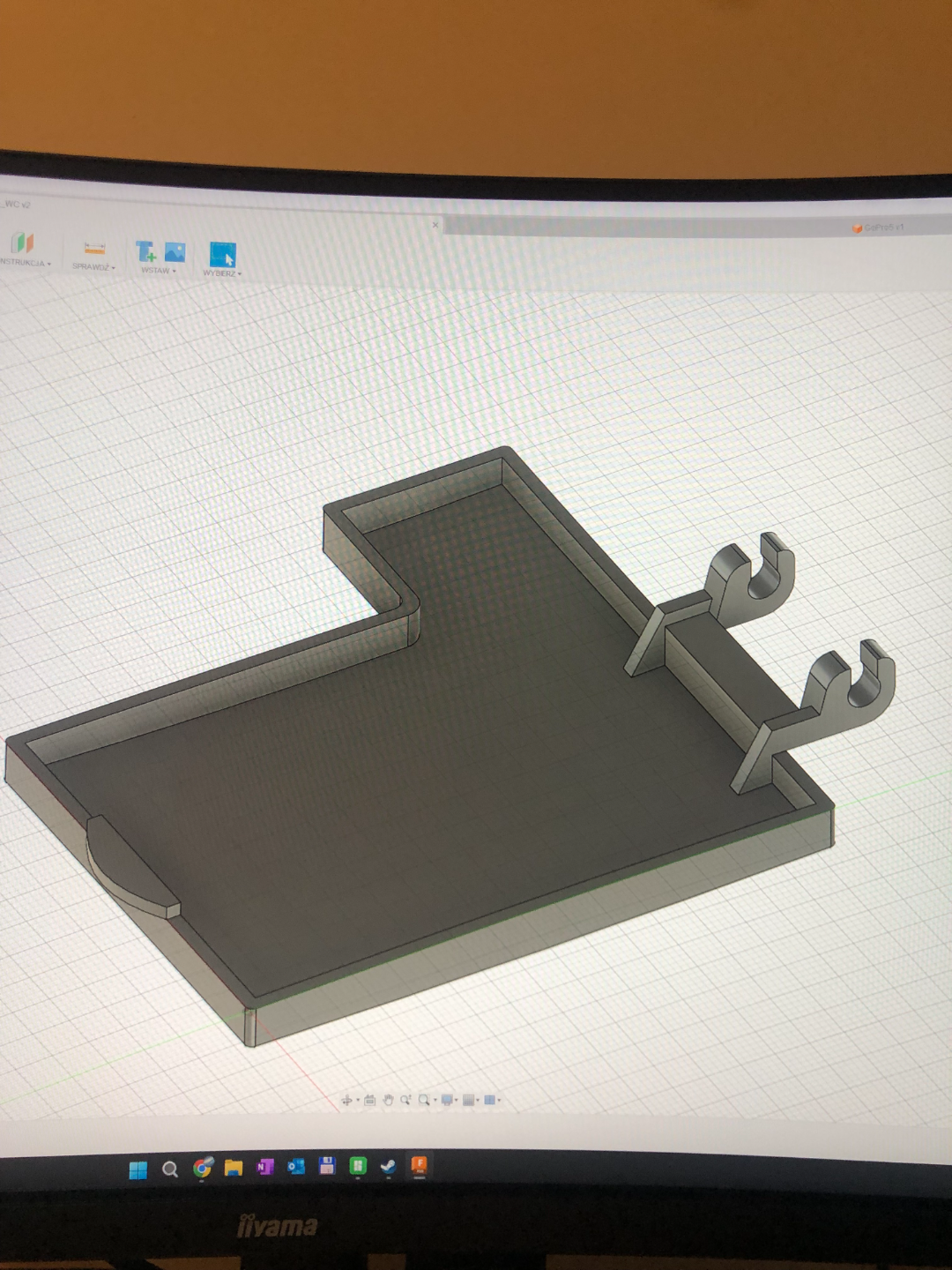The width and height of the screenshot is (952, 1270).
Task: Select the Orbit navigation tool
Action: pyautogui.click(x=346, y=1100)
